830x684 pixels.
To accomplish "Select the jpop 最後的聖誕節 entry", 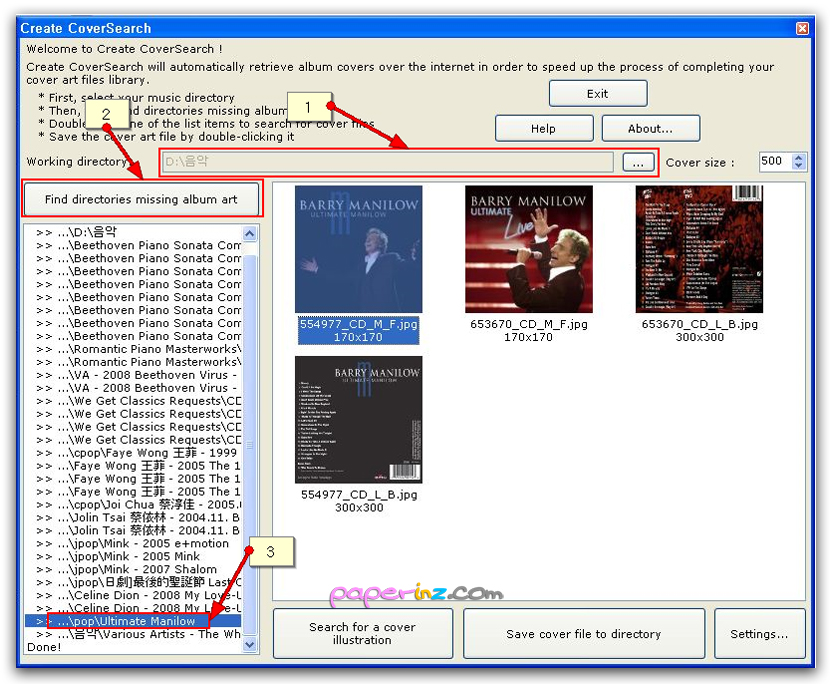I will click(x=133, y=582).
